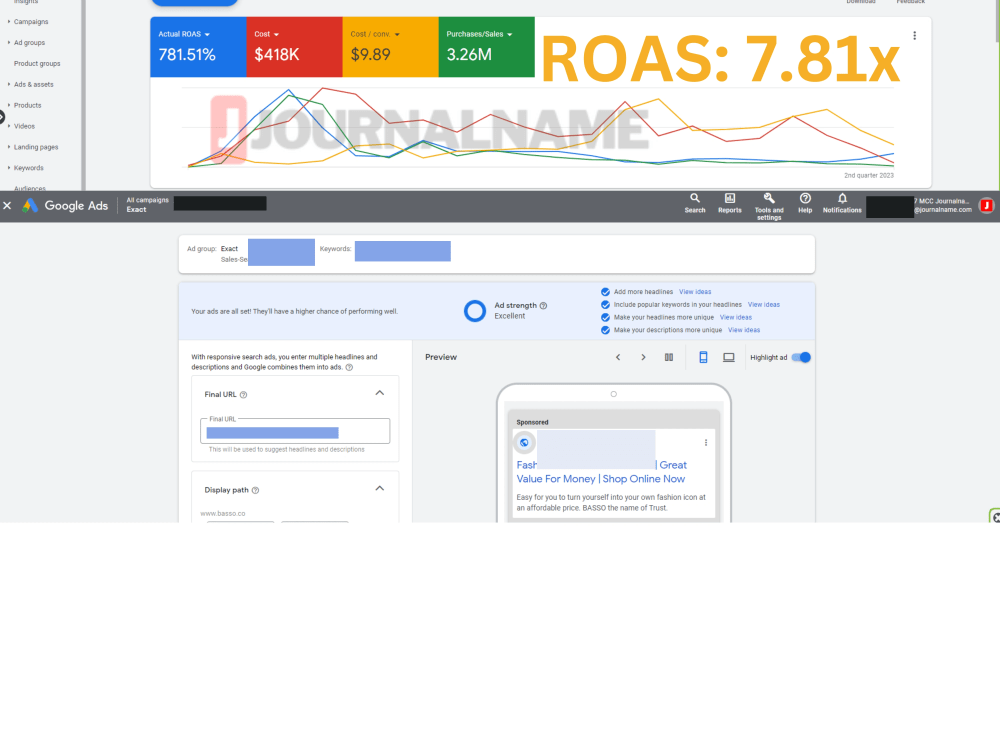Click checkmark for Include popular keywords
Screen dimensions: 1000x750
(605, 304)
